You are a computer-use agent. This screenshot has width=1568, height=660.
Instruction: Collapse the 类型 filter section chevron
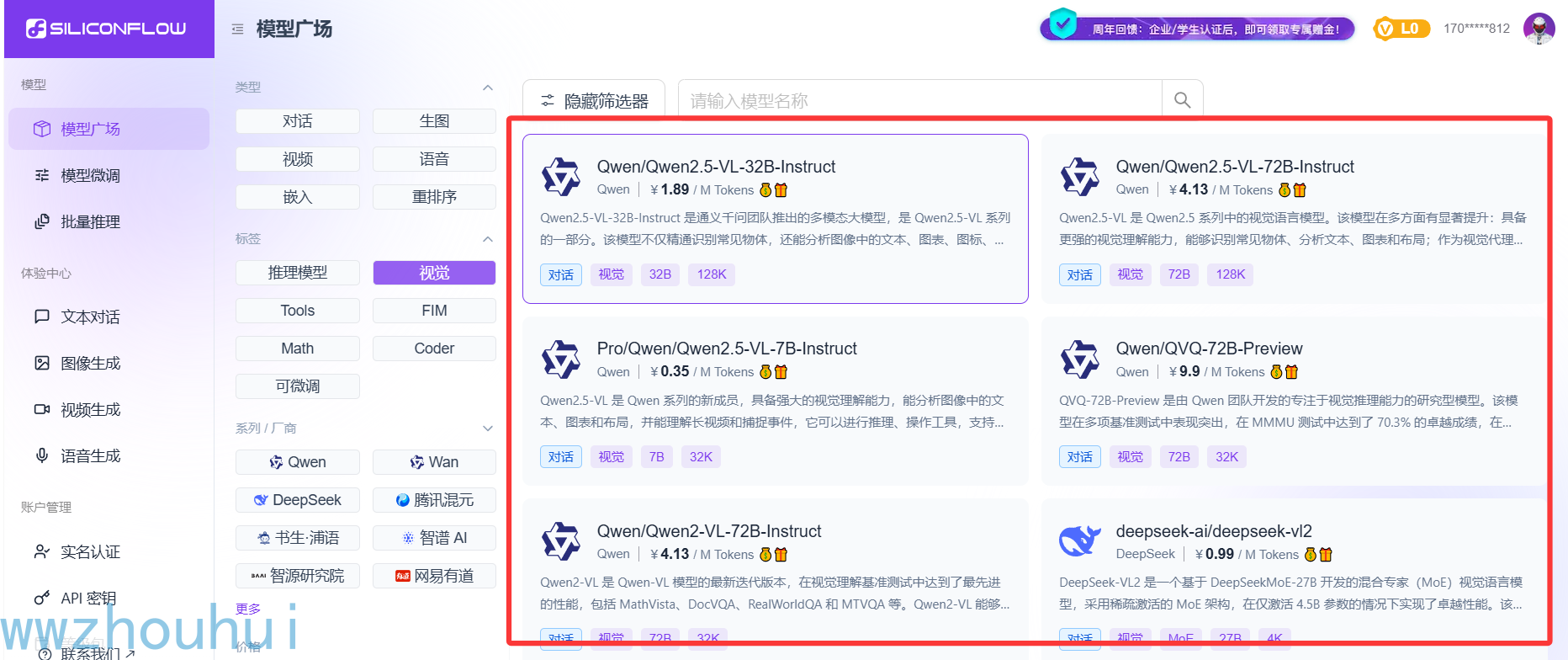pos(488,88)
